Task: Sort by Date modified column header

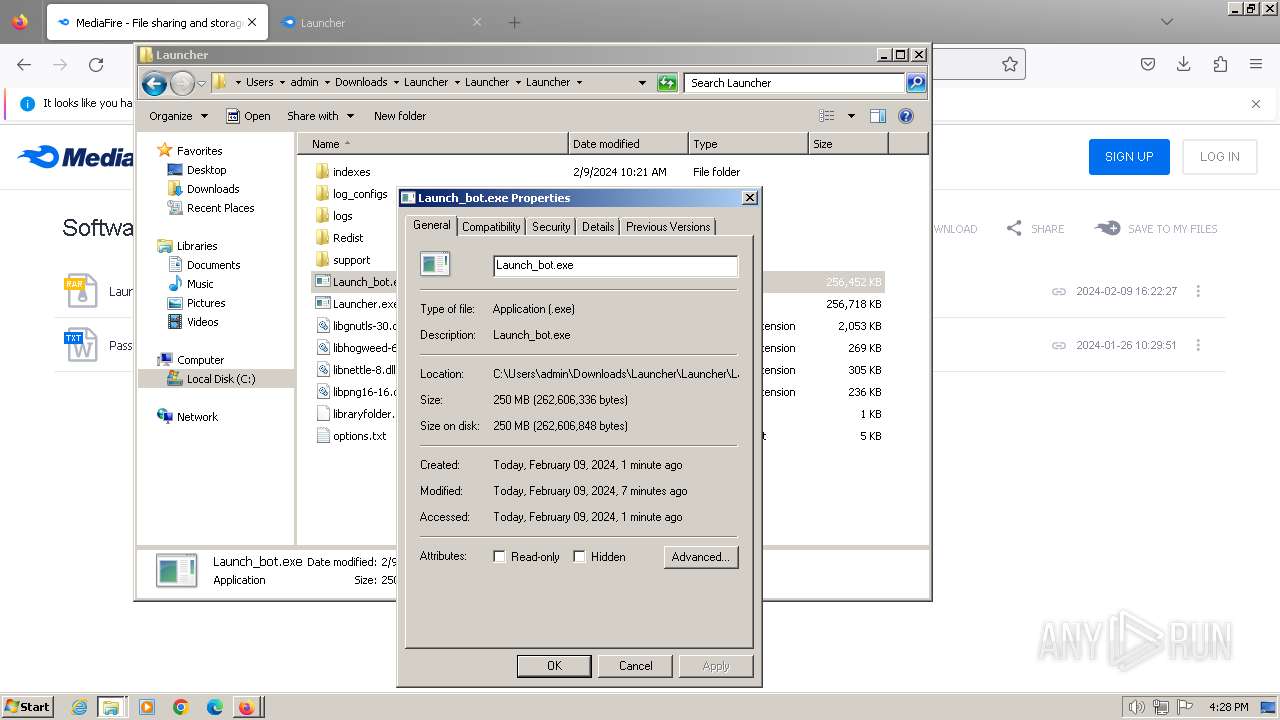Action: point(628,144)
